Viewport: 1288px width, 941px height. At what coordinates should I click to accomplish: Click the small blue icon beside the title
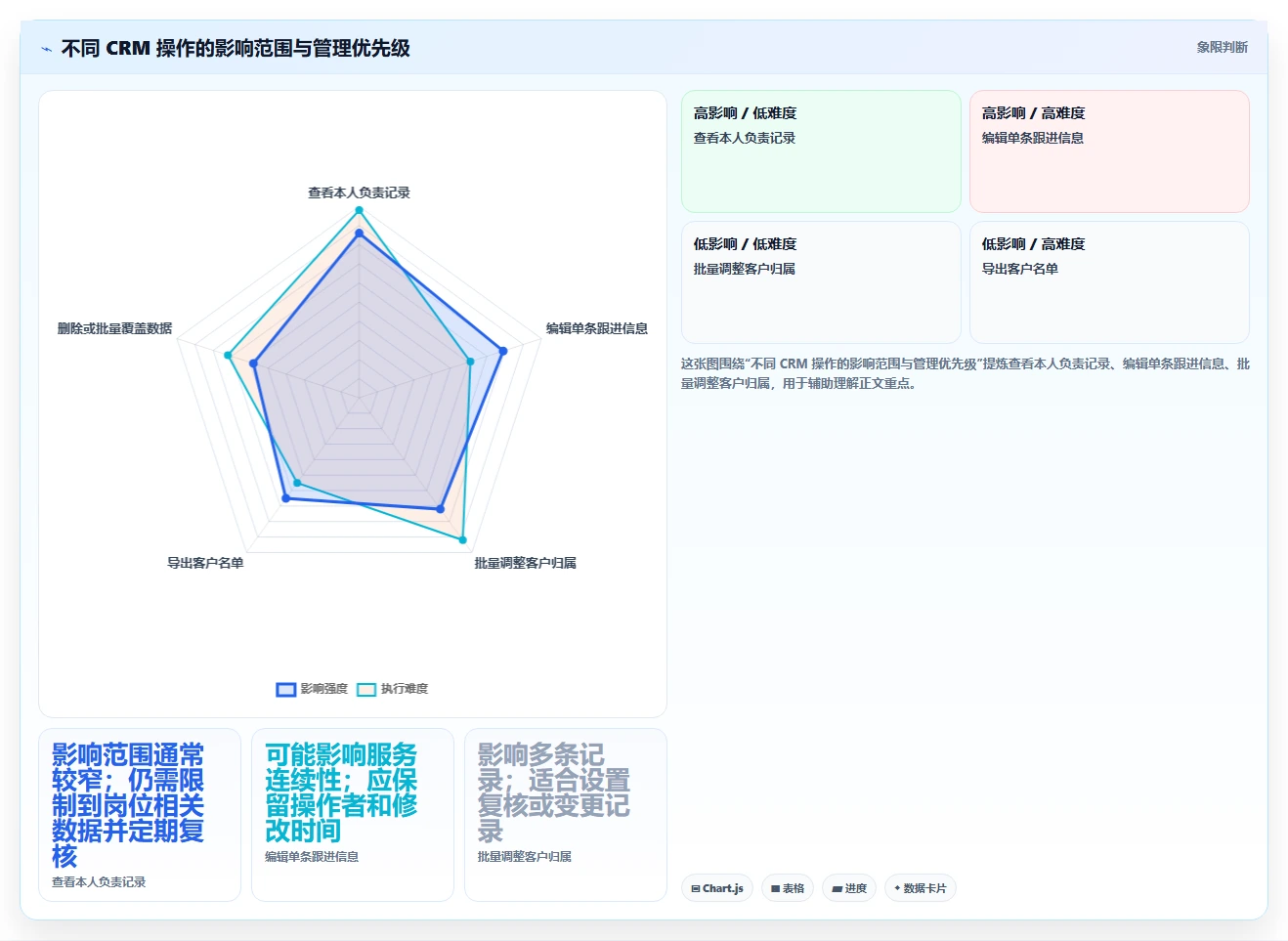46,49
